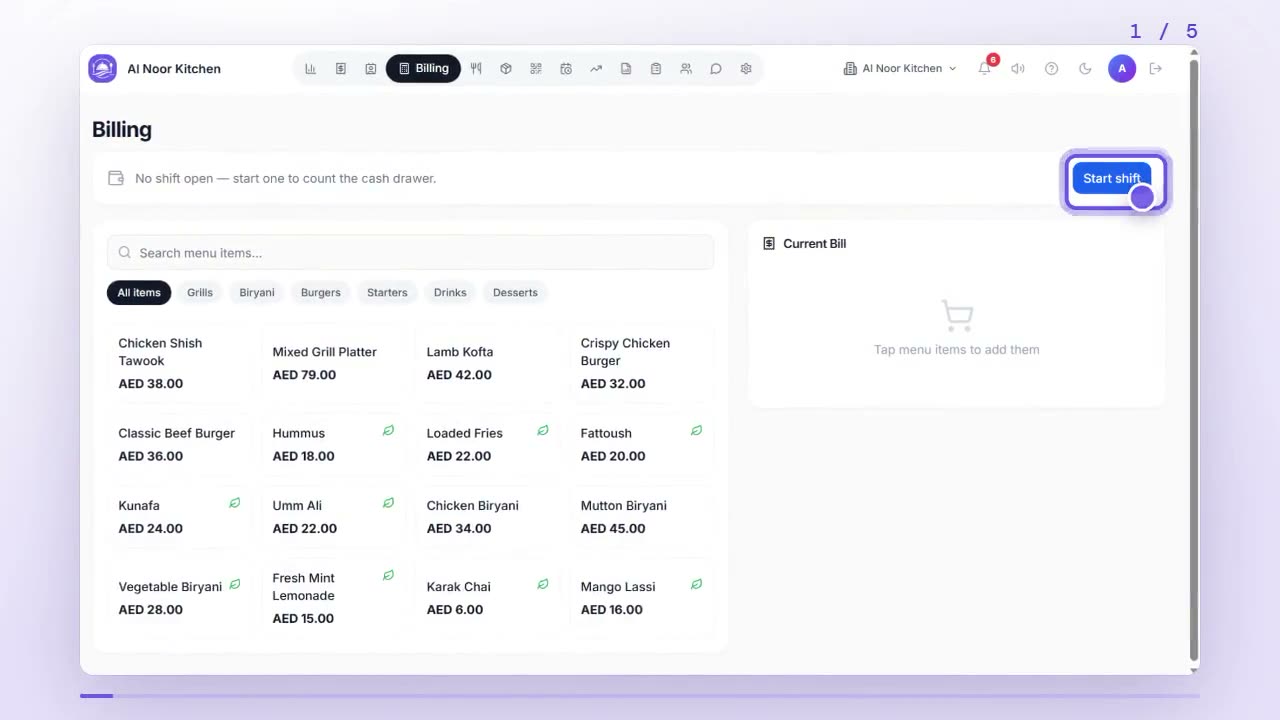The height and width of the screenshot is (720, 1280).
Task: Add Classic Beef Burger to bill
Action: [x=180, y=444]
